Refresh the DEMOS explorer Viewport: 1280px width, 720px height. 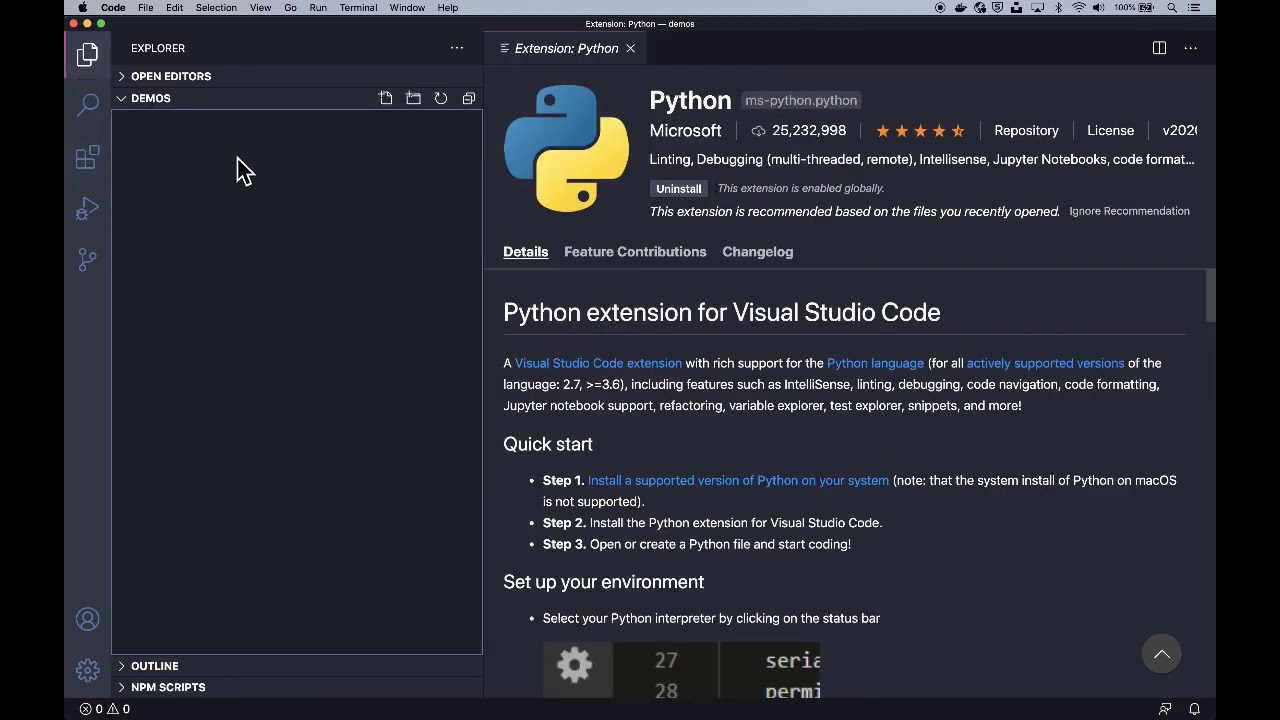click(441, 98)
